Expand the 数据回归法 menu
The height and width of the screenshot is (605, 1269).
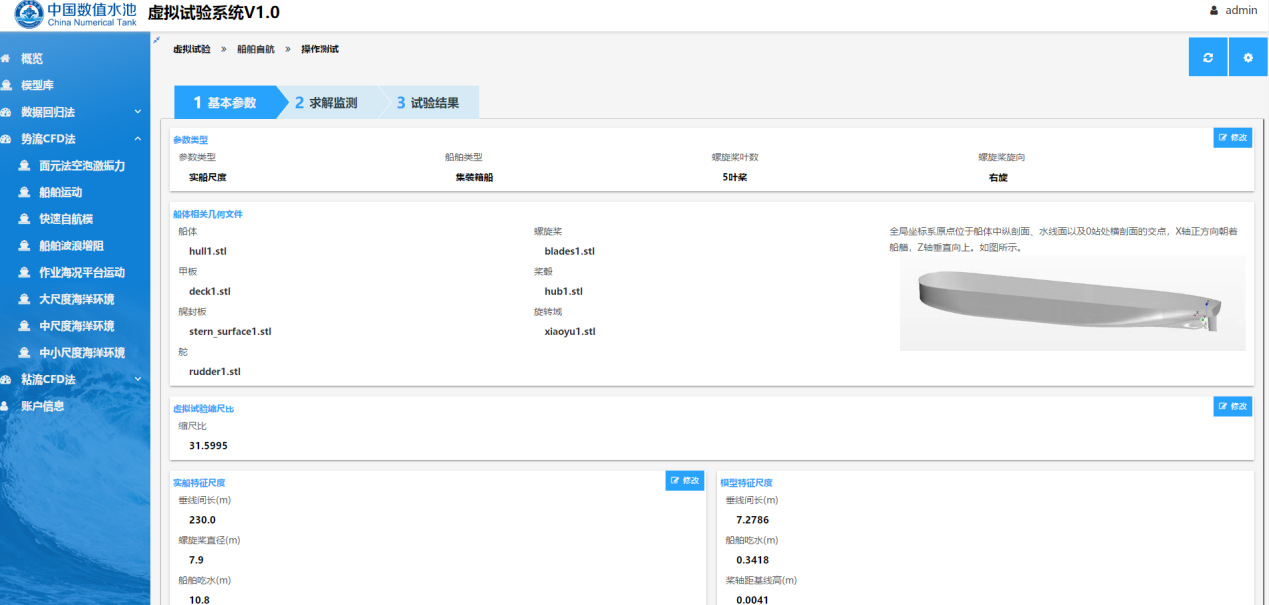pyautogui.click(x=137, y=112)
